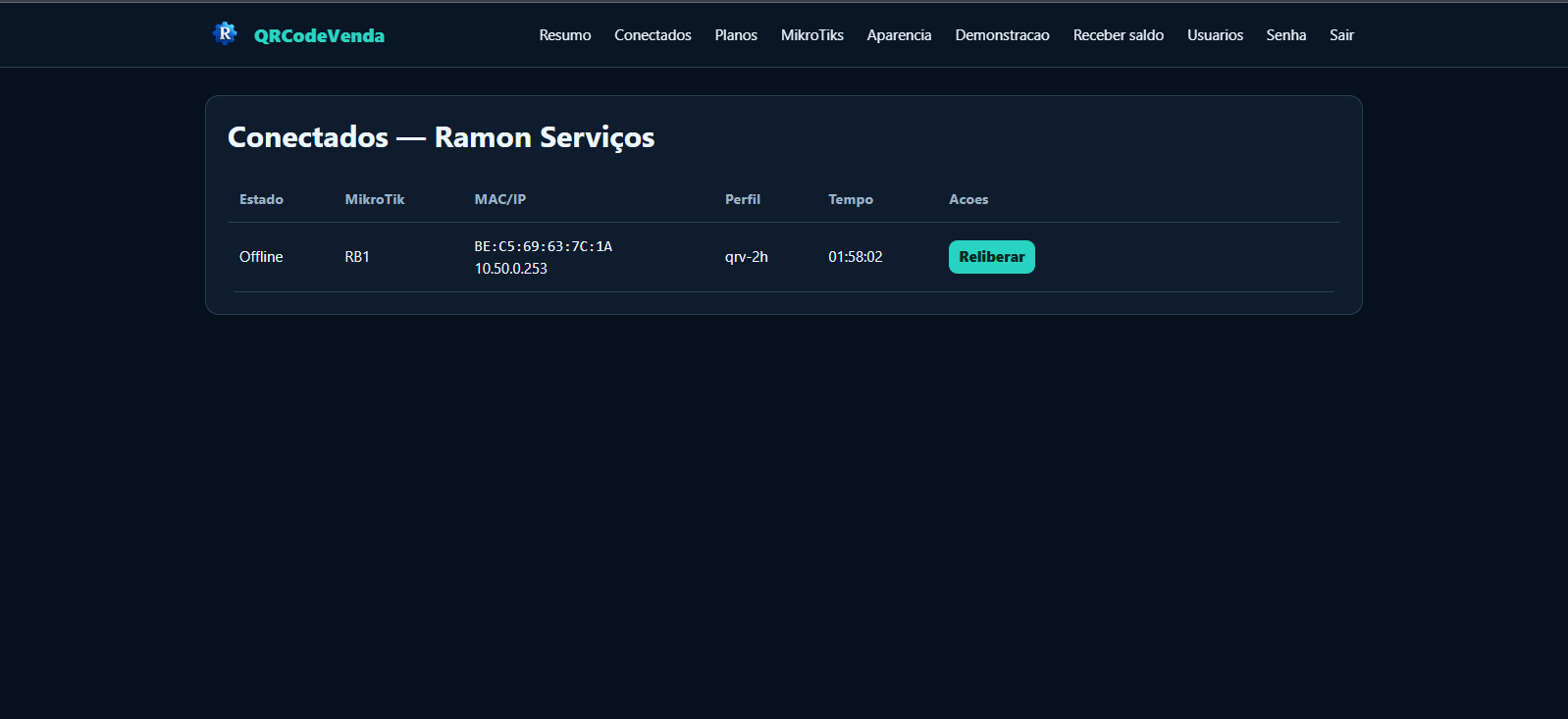
Task: Open the Senha settings link
Action: point(1286,35)
